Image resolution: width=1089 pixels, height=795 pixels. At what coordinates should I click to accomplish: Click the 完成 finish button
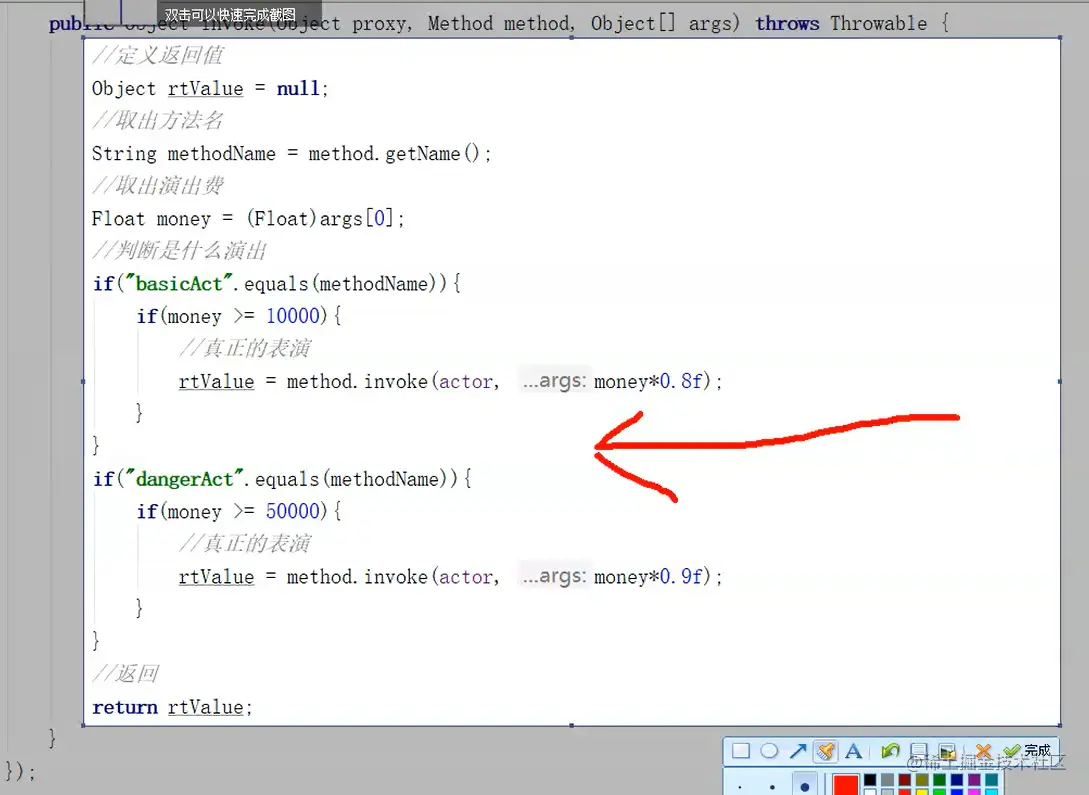tap(1026, 751)
